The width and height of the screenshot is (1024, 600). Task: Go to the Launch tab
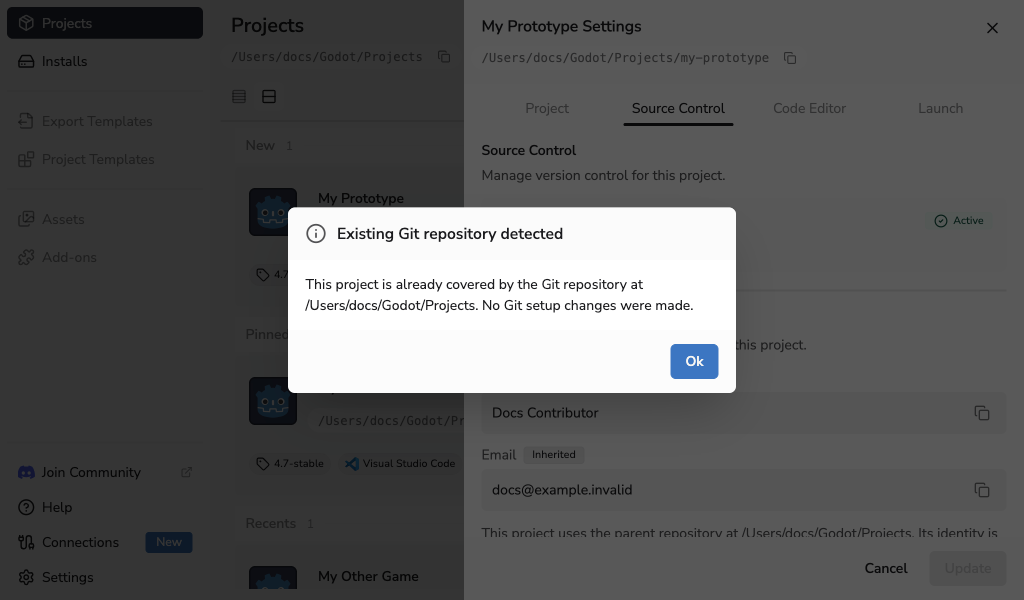pos(940,108)
